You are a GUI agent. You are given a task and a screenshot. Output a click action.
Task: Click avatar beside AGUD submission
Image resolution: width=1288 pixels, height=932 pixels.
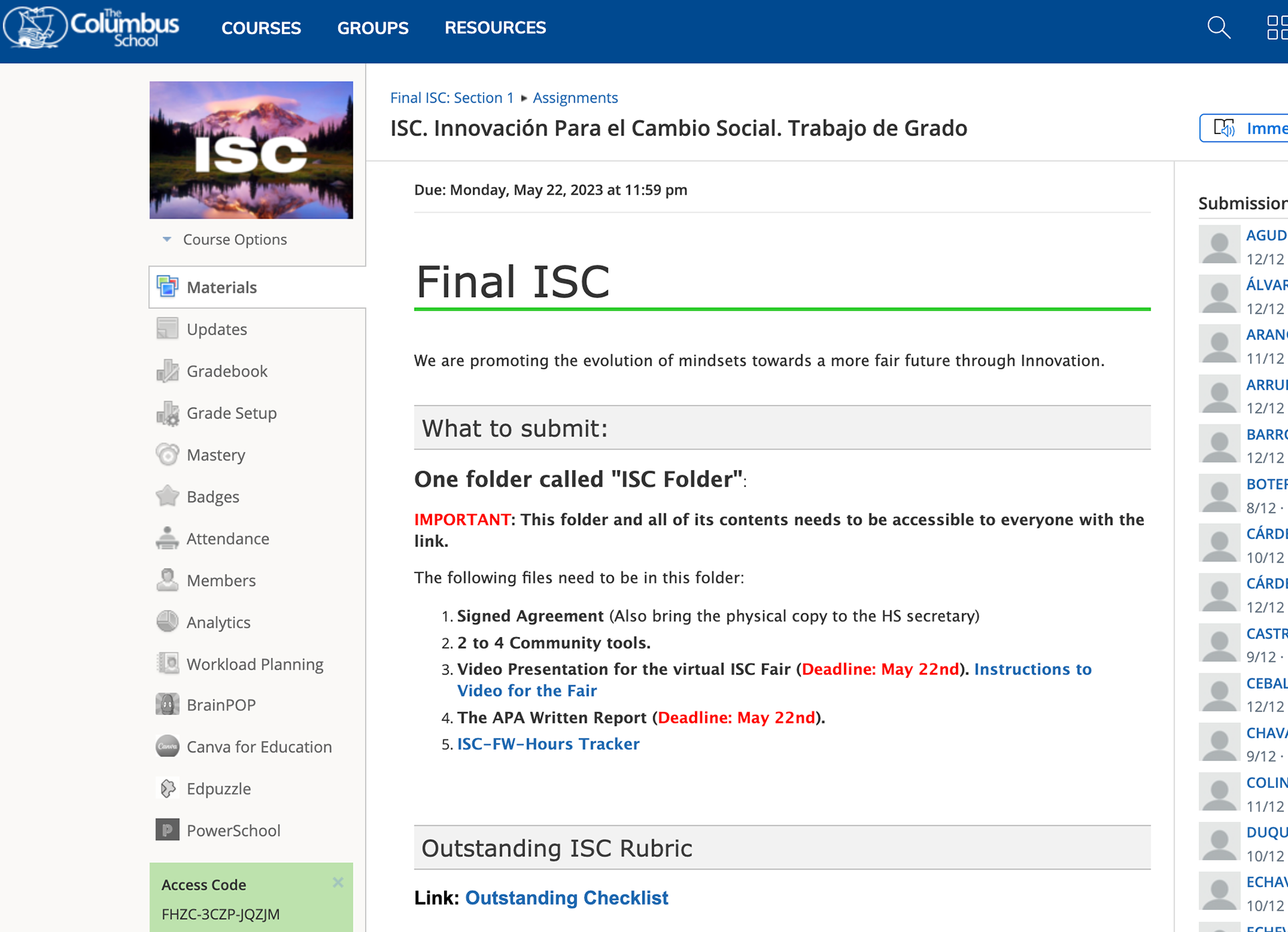coord(1219,245)
